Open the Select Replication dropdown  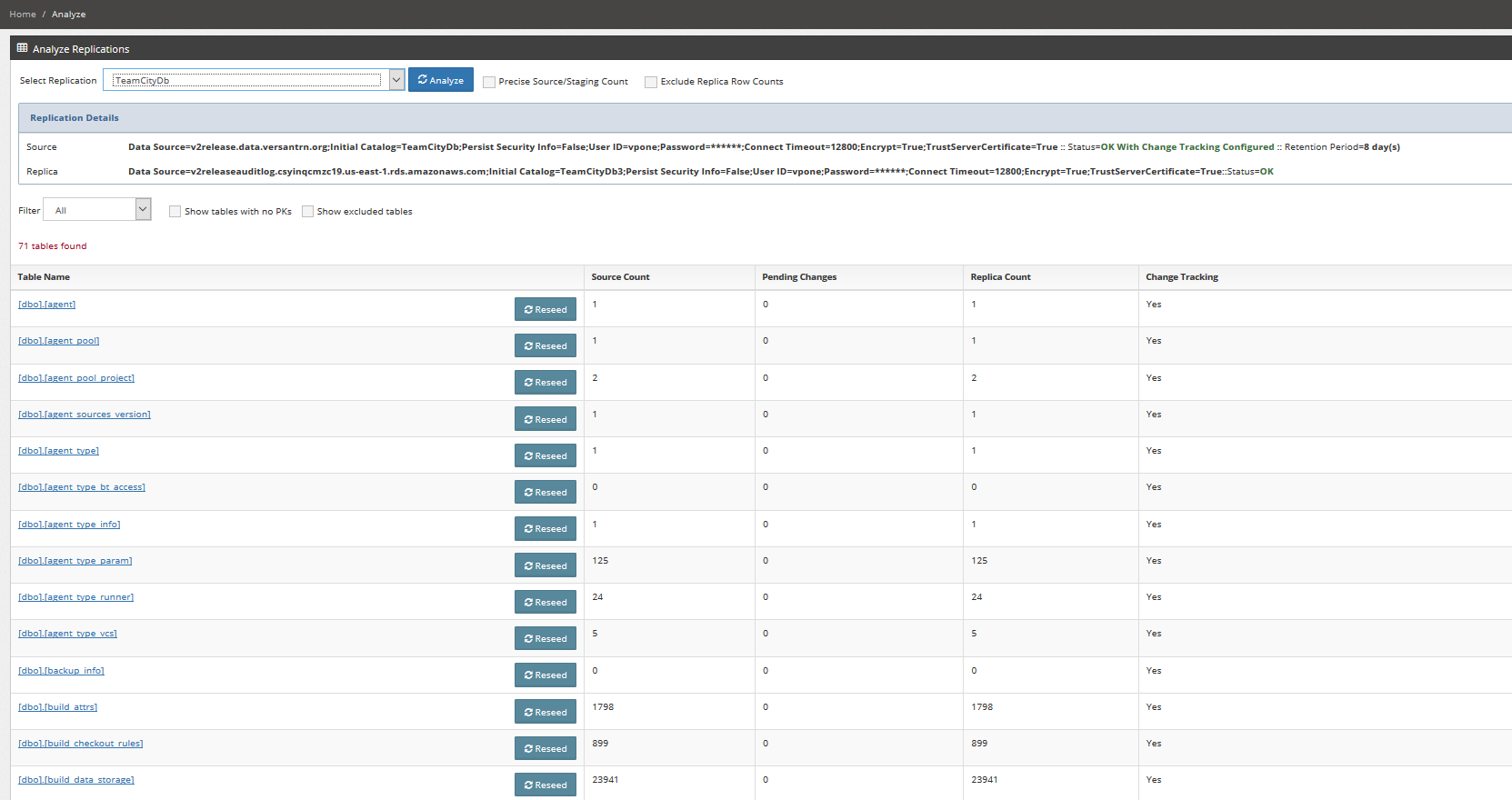point(254,80)
